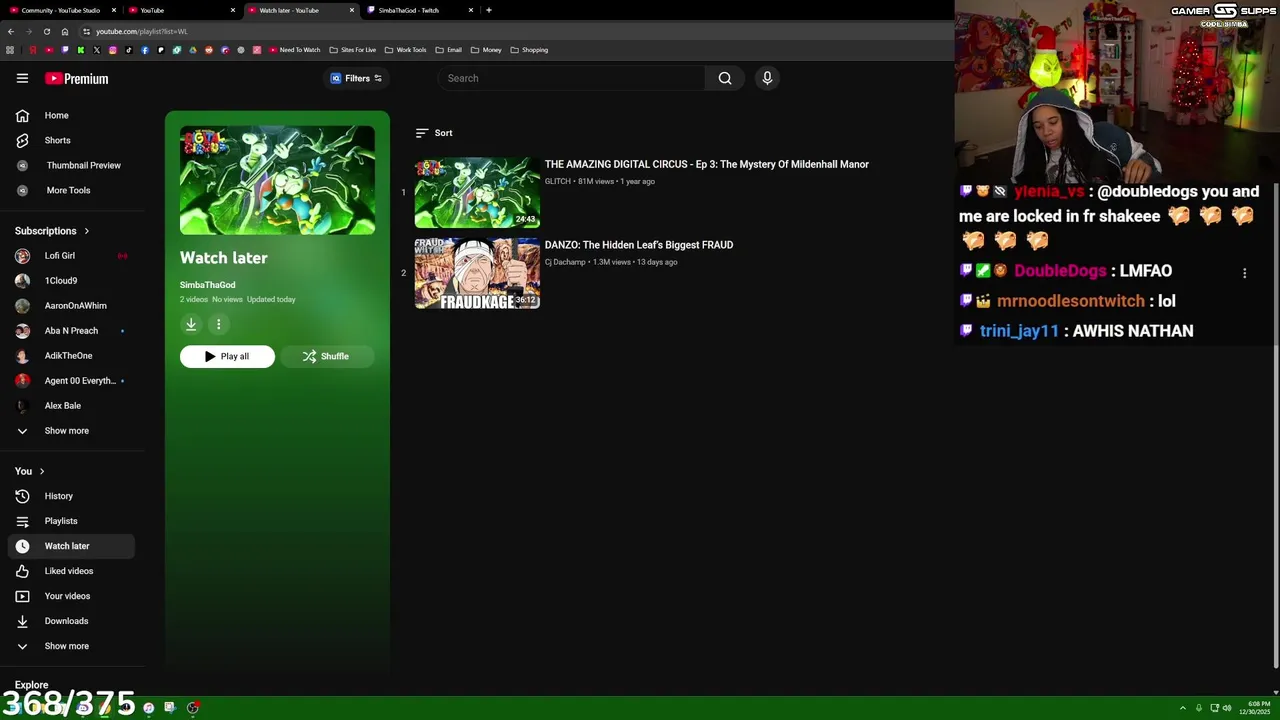Click the address bar URL

pyautogui.click(x=141, y=31)
